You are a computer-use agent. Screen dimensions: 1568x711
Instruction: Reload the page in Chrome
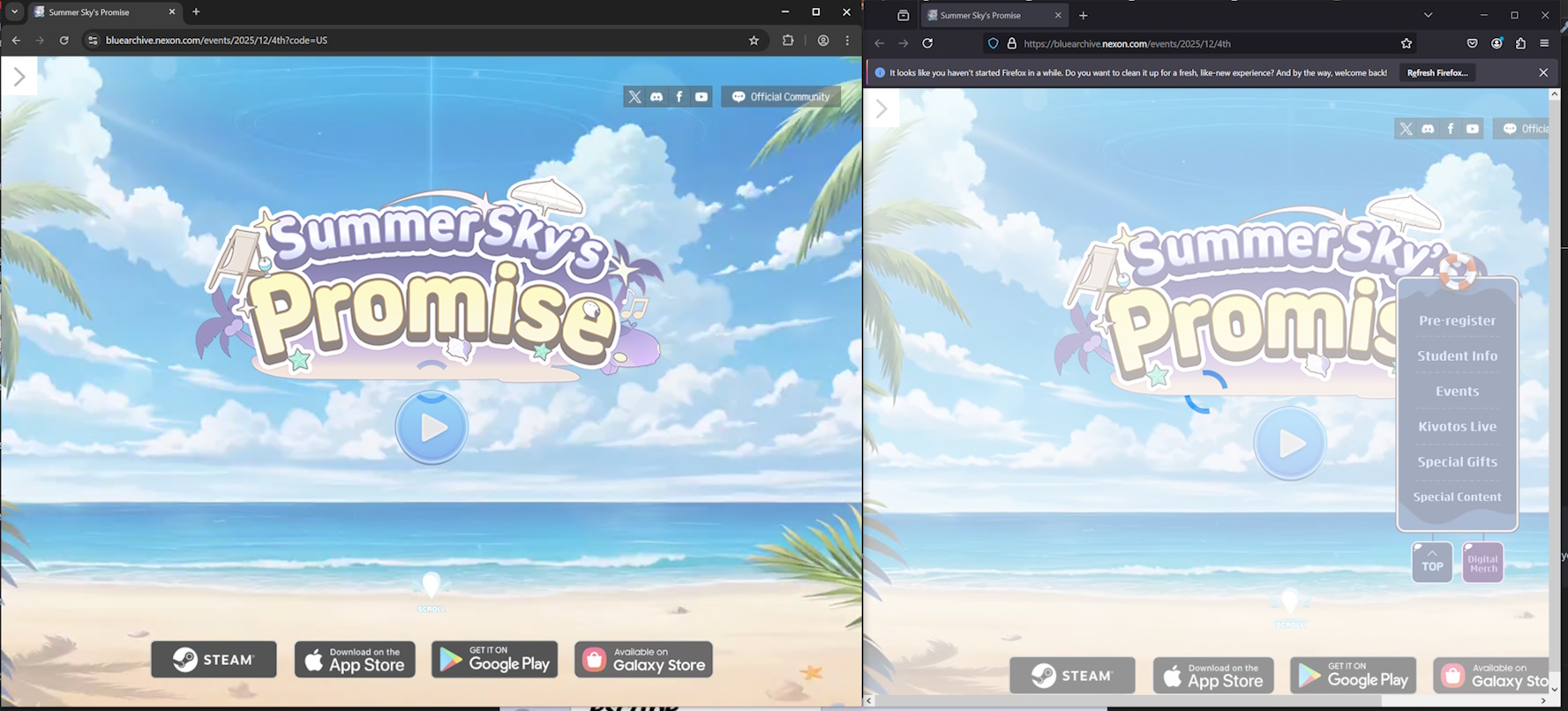tap(64, 41)
